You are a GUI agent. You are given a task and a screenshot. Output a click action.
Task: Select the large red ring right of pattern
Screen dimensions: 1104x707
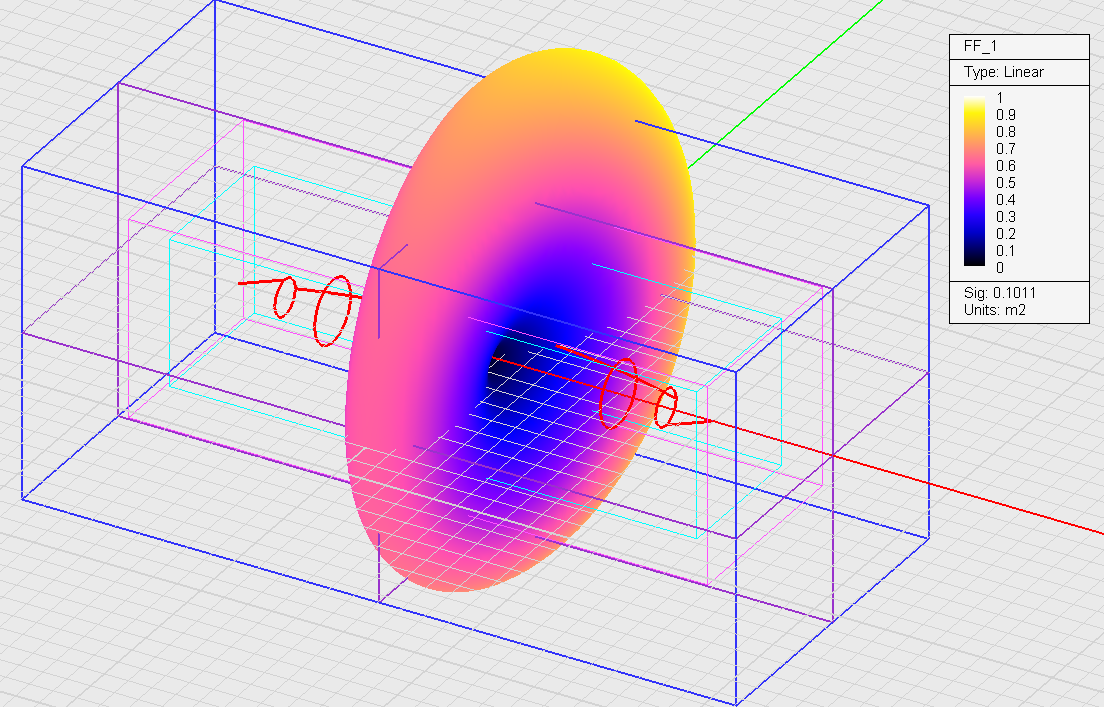click(618, 394)
